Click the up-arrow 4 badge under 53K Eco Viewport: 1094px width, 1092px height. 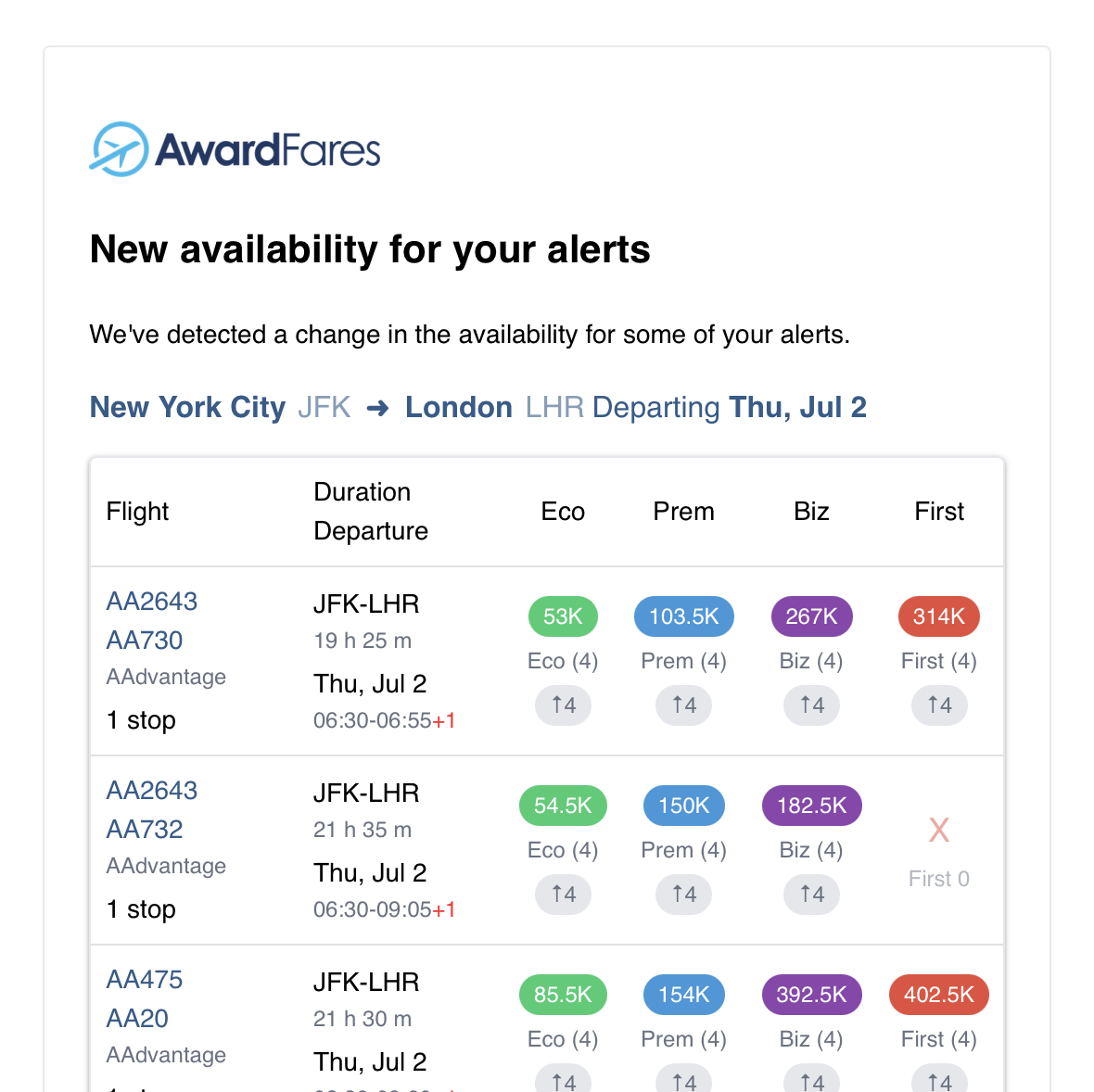(563, 705)
